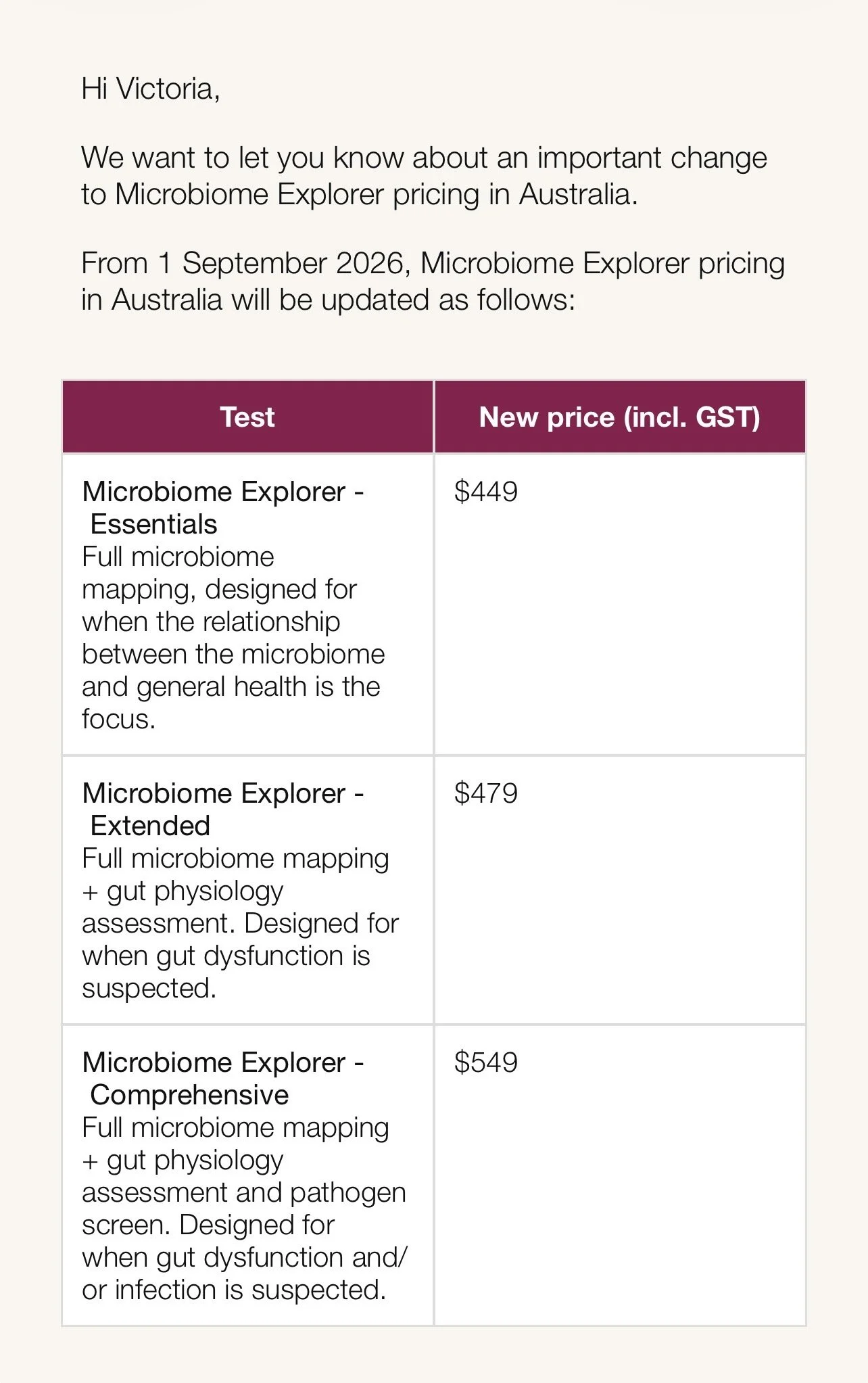Viewport: 868px width, 1383px height.
Task: Click 'or infection is suspected.' text
Action: click(234, 1290)
